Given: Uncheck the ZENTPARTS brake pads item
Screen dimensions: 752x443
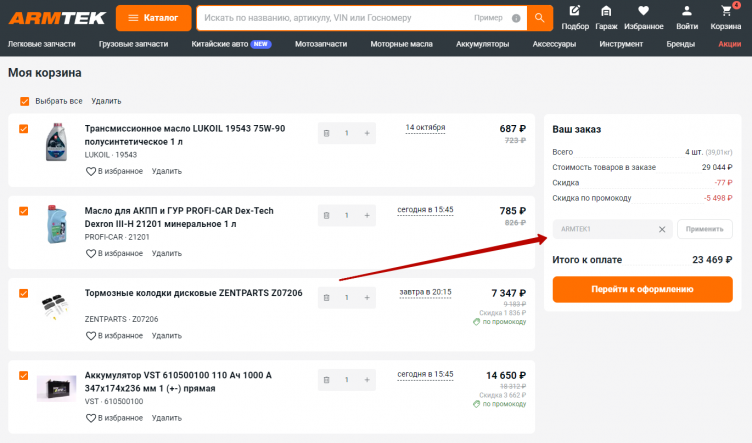Looking at the screenshot, I should [x=24, y=293].
